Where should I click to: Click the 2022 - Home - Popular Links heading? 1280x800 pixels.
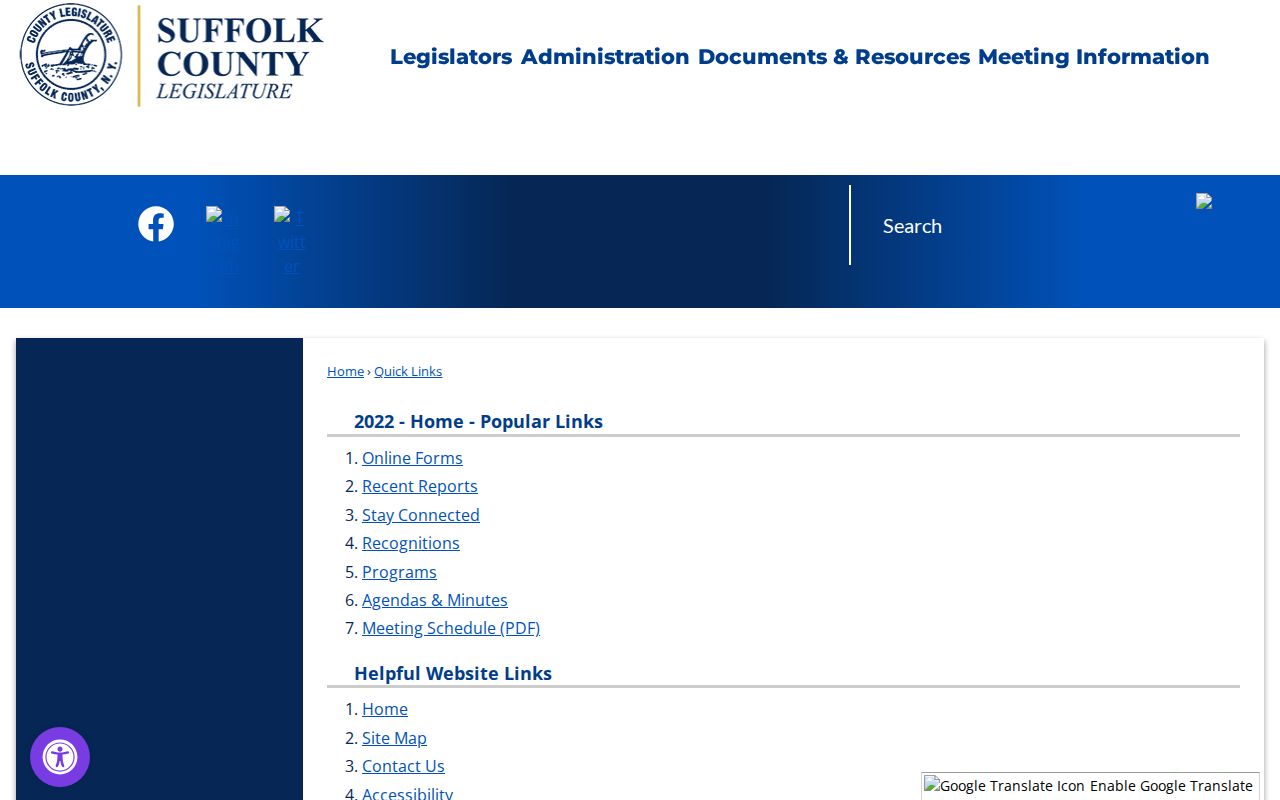click(x=478, y=422)
